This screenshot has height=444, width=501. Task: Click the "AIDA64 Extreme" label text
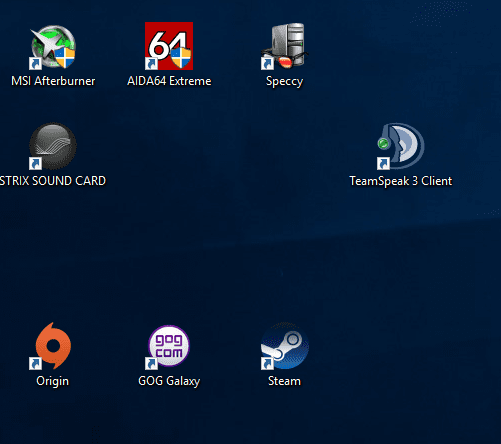tap(169, 81)
